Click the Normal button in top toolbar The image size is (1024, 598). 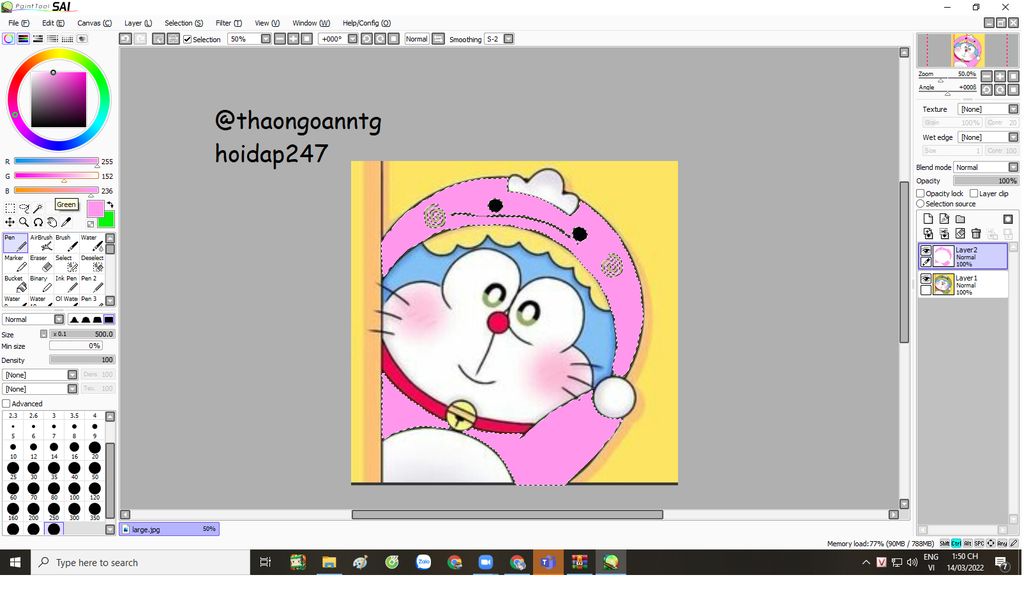click(416, 39)
